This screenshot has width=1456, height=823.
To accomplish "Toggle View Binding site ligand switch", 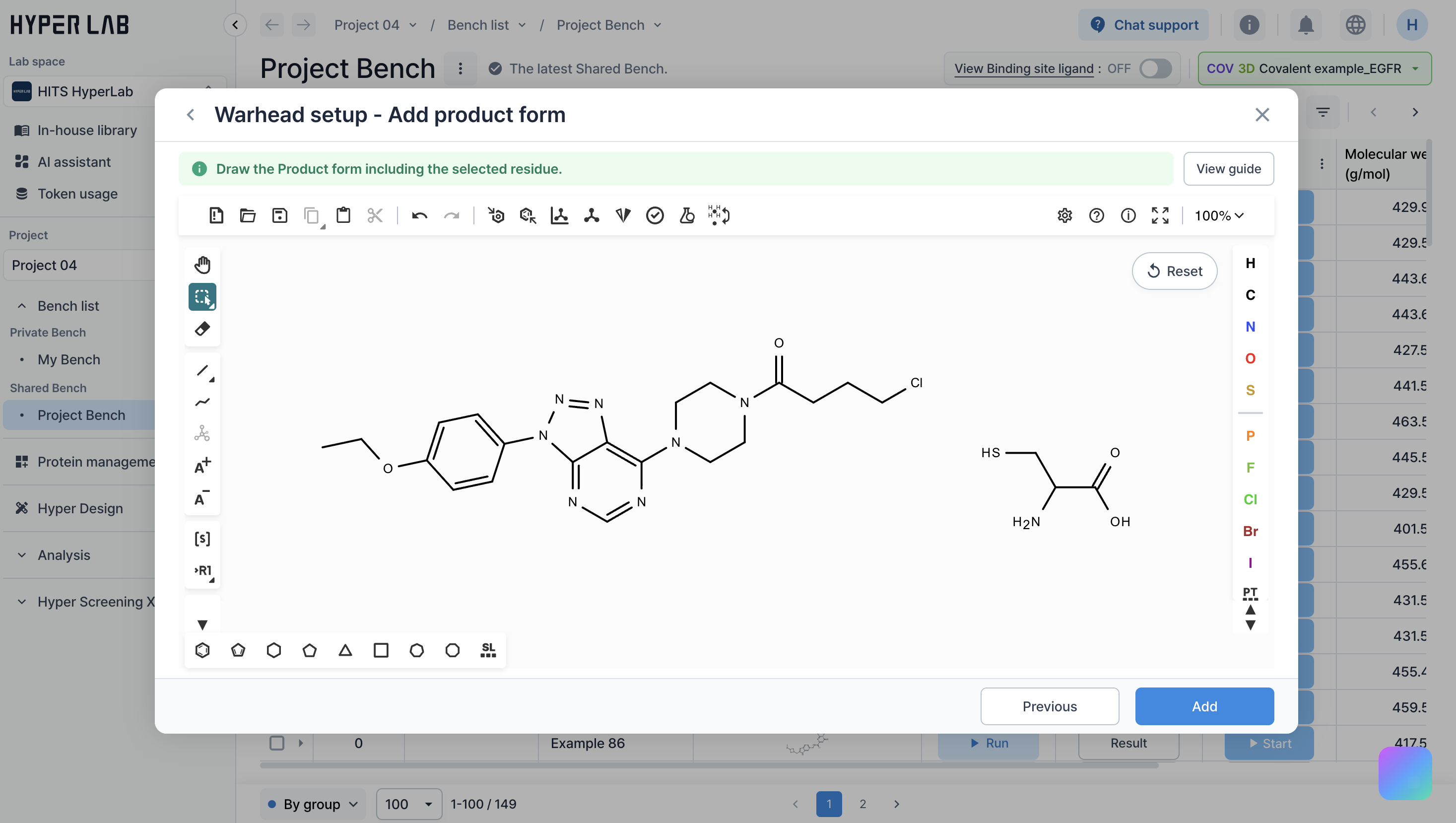I will [x=1155, y=69].
